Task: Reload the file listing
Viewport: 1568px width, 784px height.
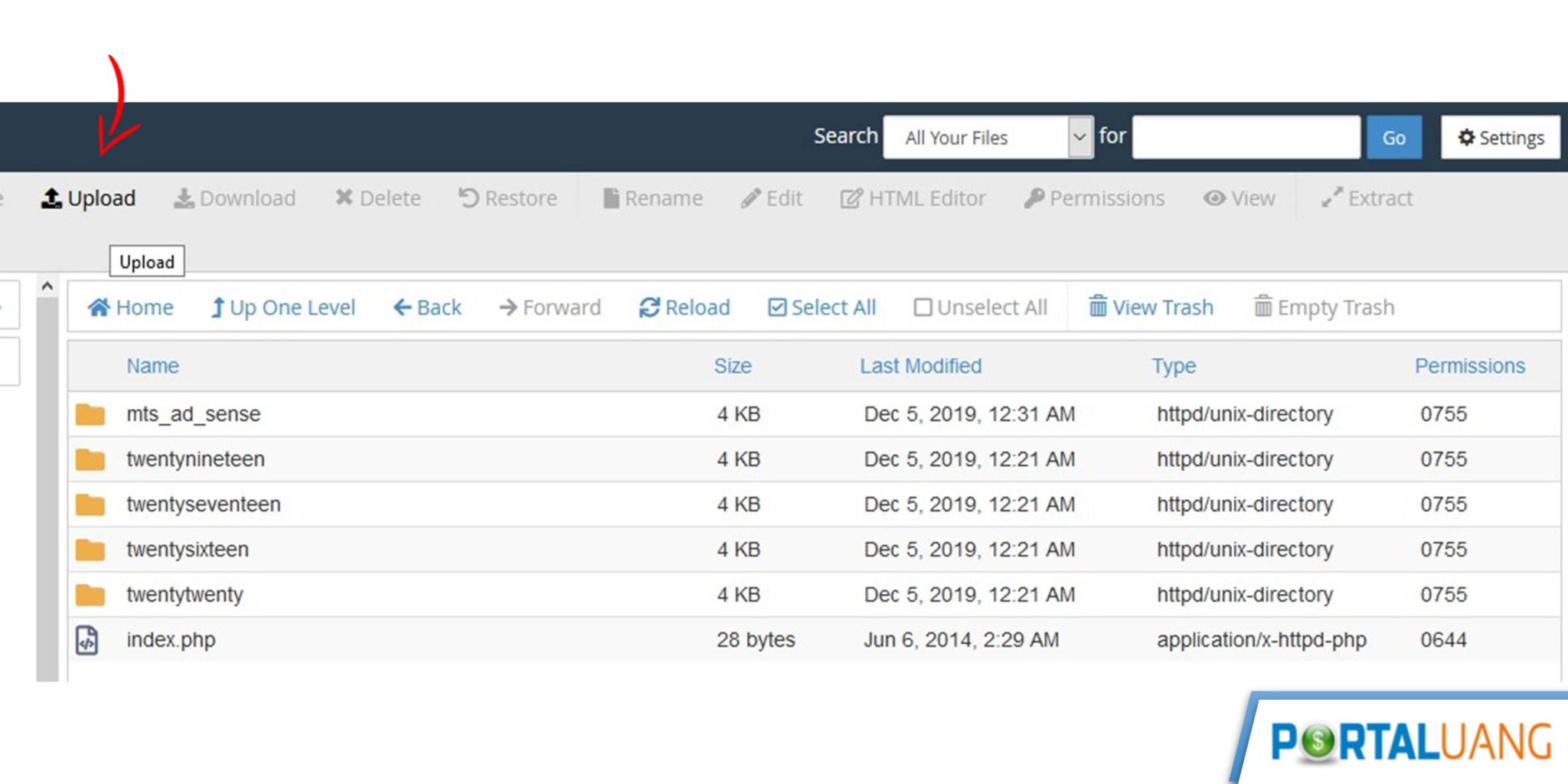Action: (x=684, y=307)
